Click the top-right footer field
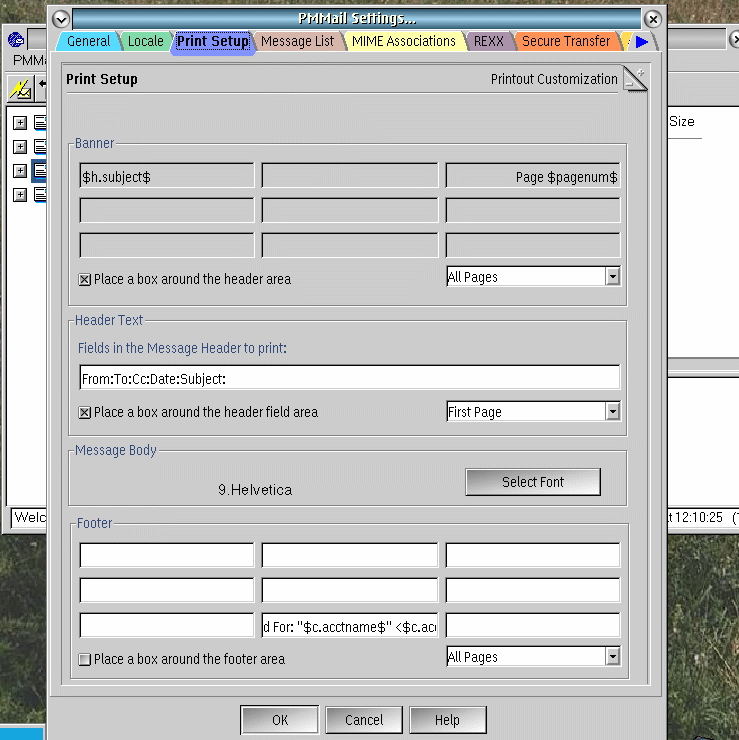The width and height of the screenshot is (739, 740). (533, 555)
